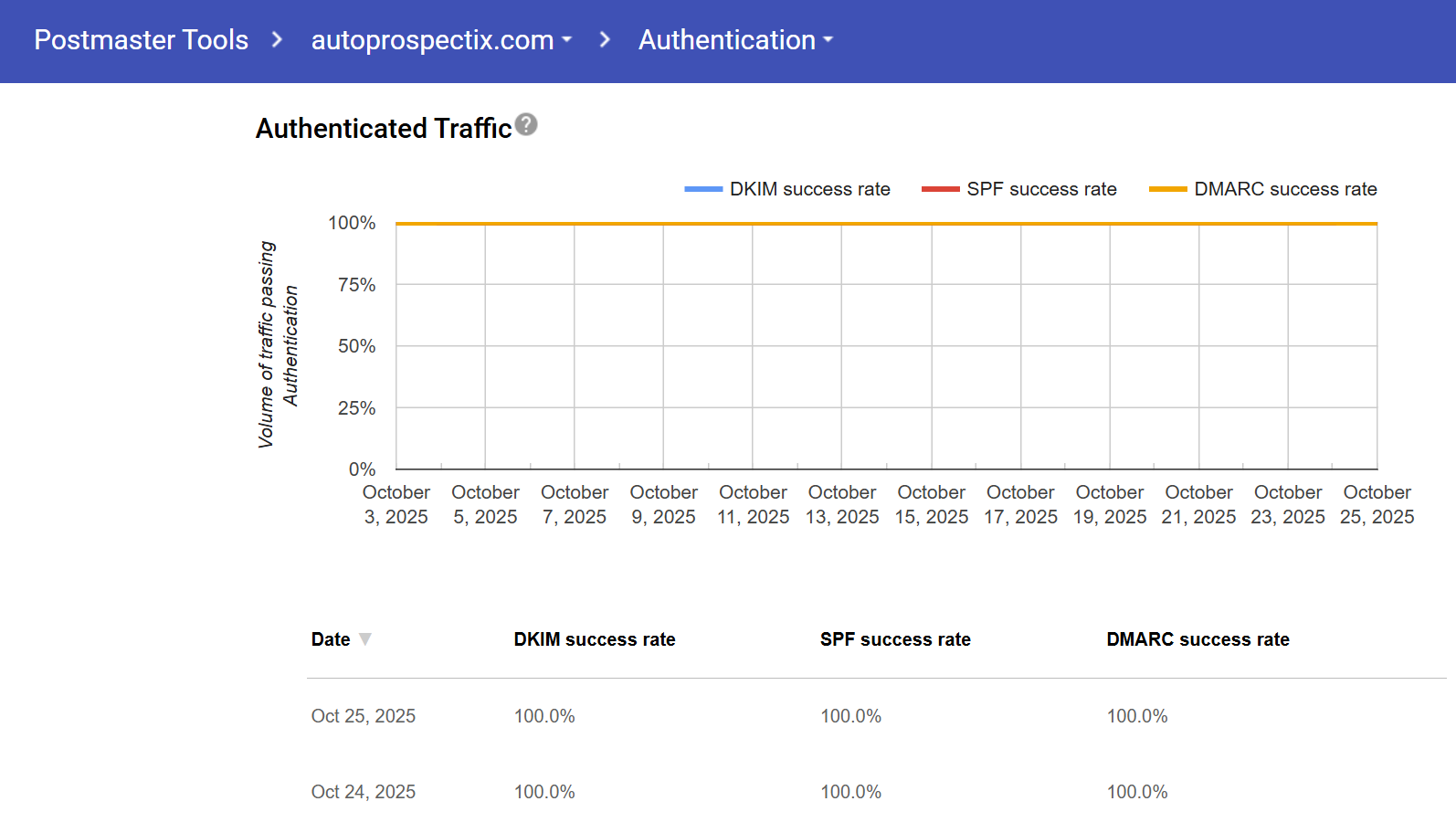Screen dimensions: 1456x833
Task: Click the orange DMARC legend color line
Action: tap(1167, 189)
